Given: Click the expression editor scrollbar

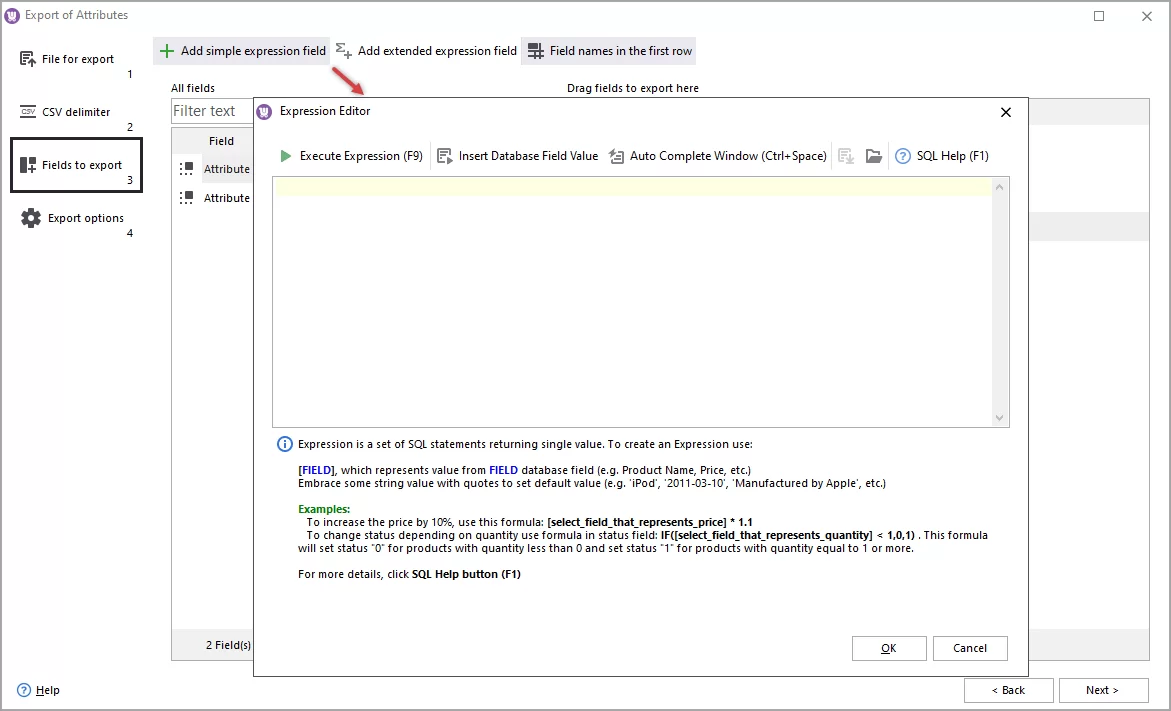Looking at the screenshot, I should coord(1001,300).
